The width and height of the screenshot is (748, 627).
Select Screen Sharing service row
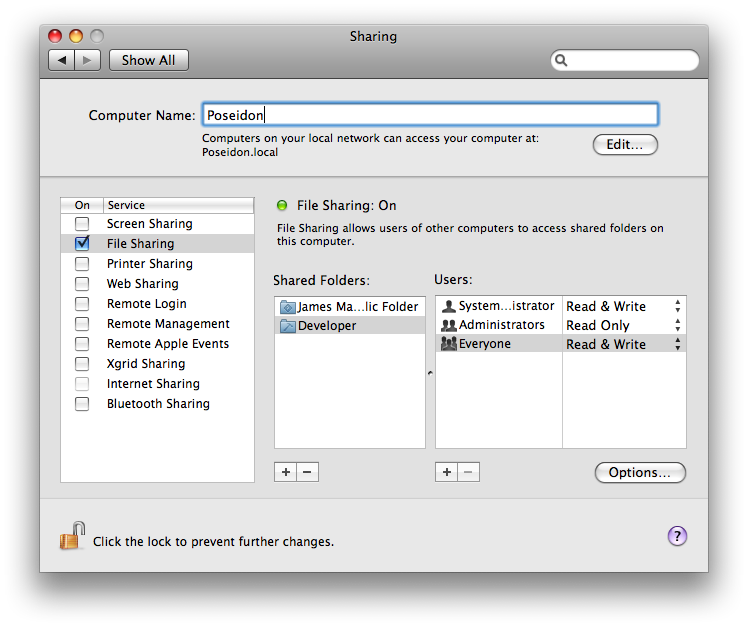pos(157,223)
